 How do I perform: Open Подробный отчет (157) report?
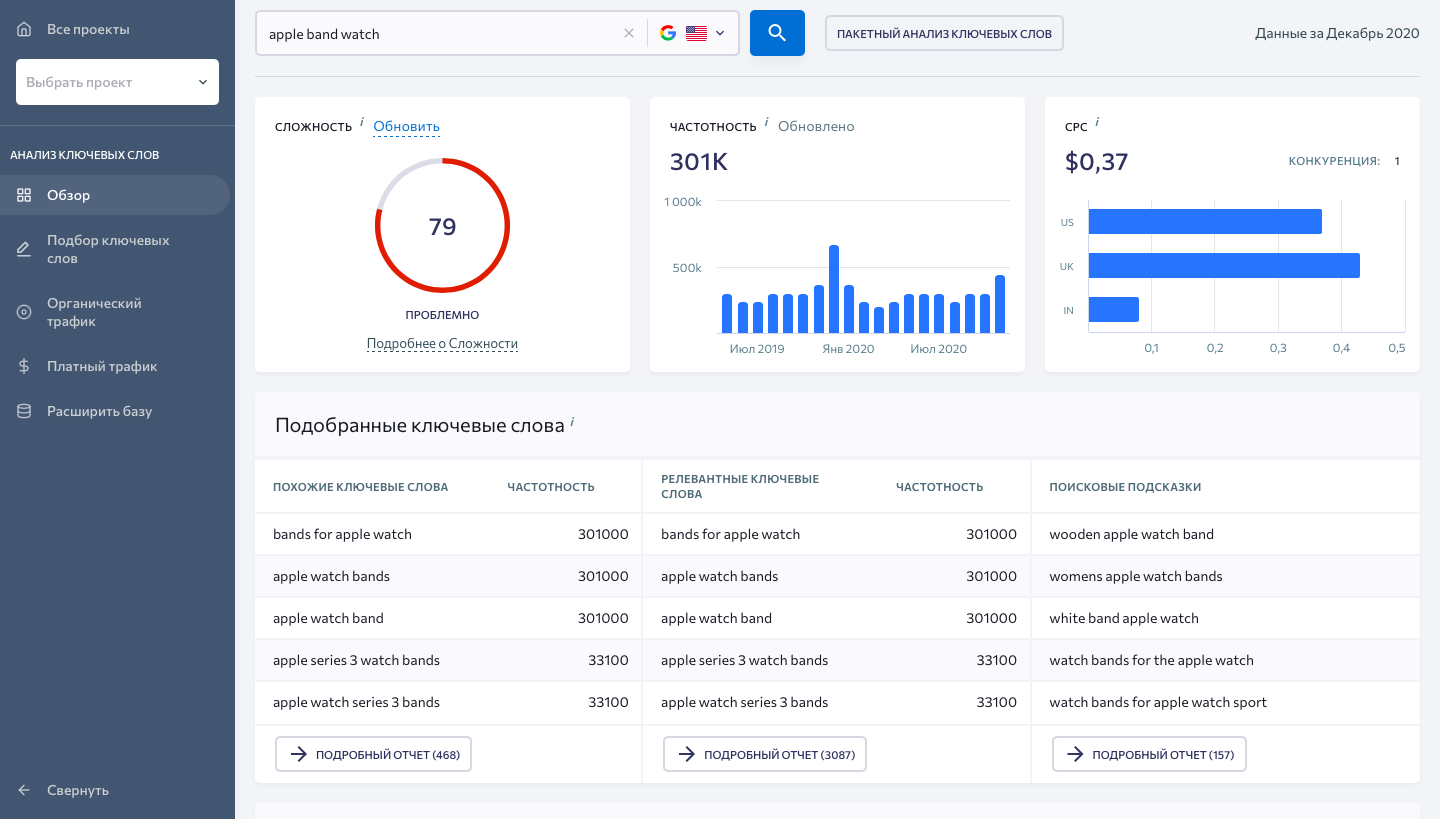pyautogui.click(x=1149, y=755)
